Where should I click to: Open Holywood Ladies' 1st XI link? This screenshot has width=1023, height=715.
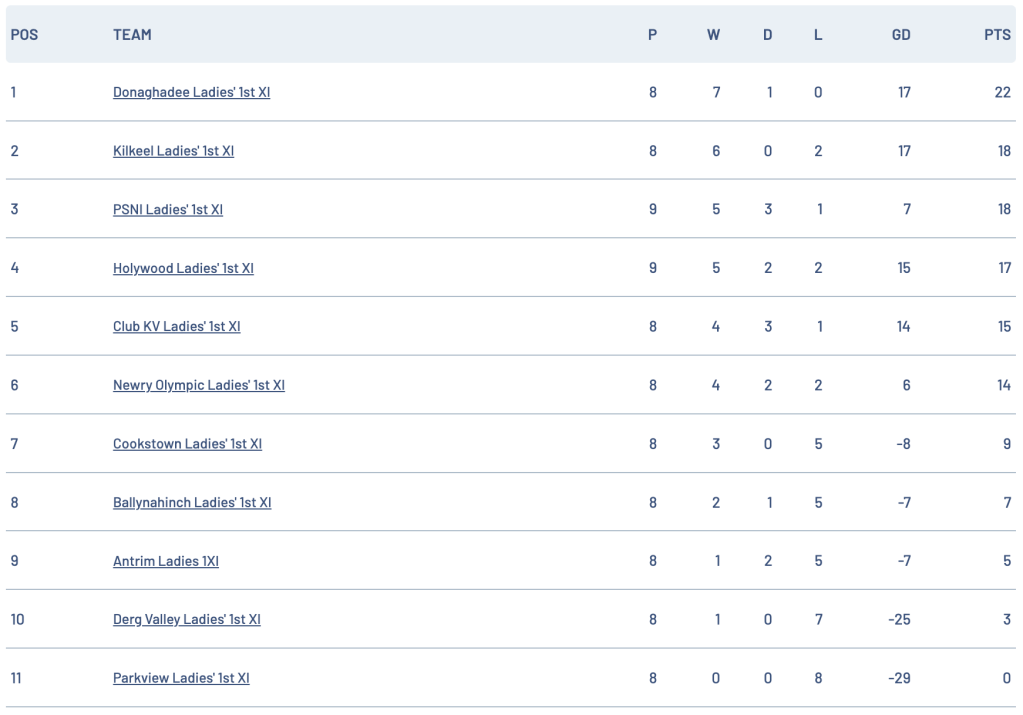coord(183,268)
